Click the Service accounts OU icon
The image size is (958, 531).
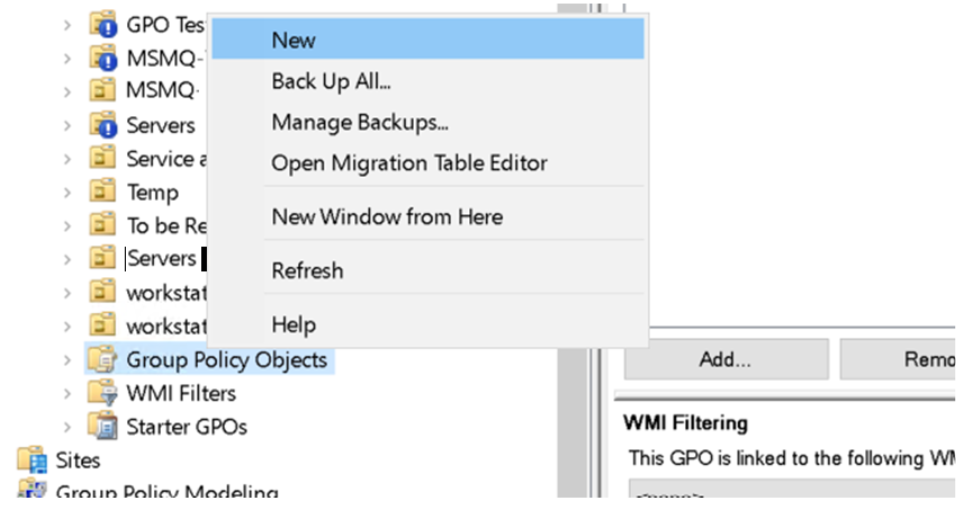102,158
